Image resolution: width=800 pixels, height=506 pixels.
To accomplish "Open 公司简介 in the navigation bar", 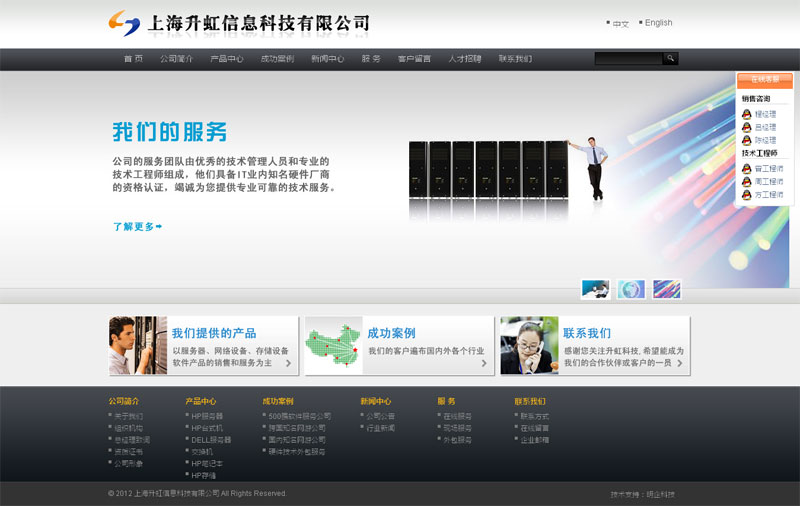I will pyautogui.click(x=177, y=59).
